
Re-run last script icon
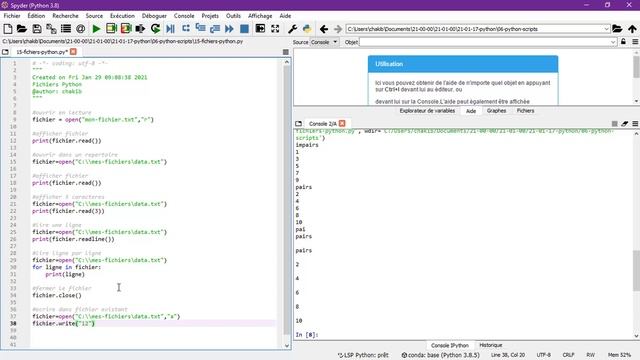coord(155,29)
